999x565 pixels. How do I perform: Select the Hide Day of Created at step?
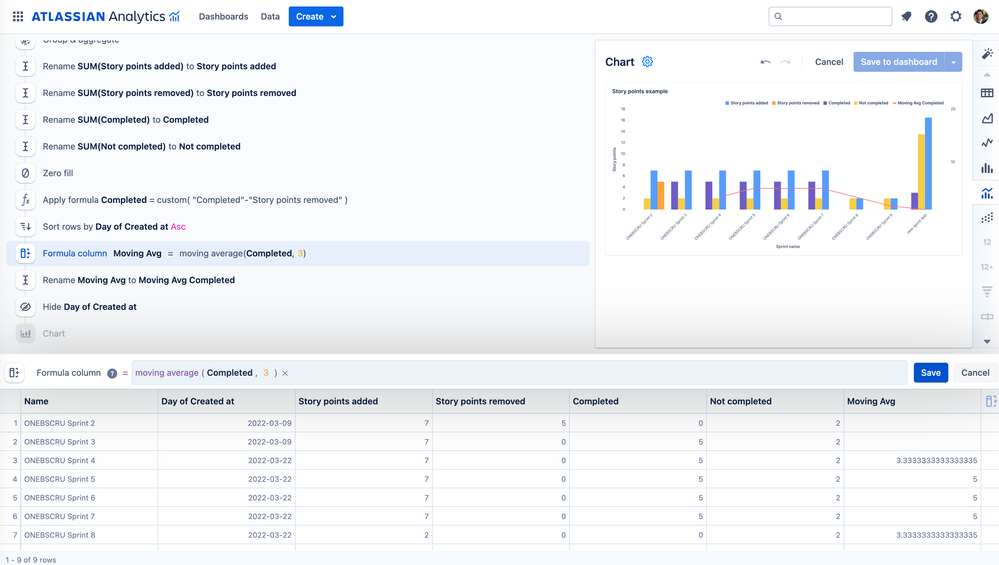89,307
